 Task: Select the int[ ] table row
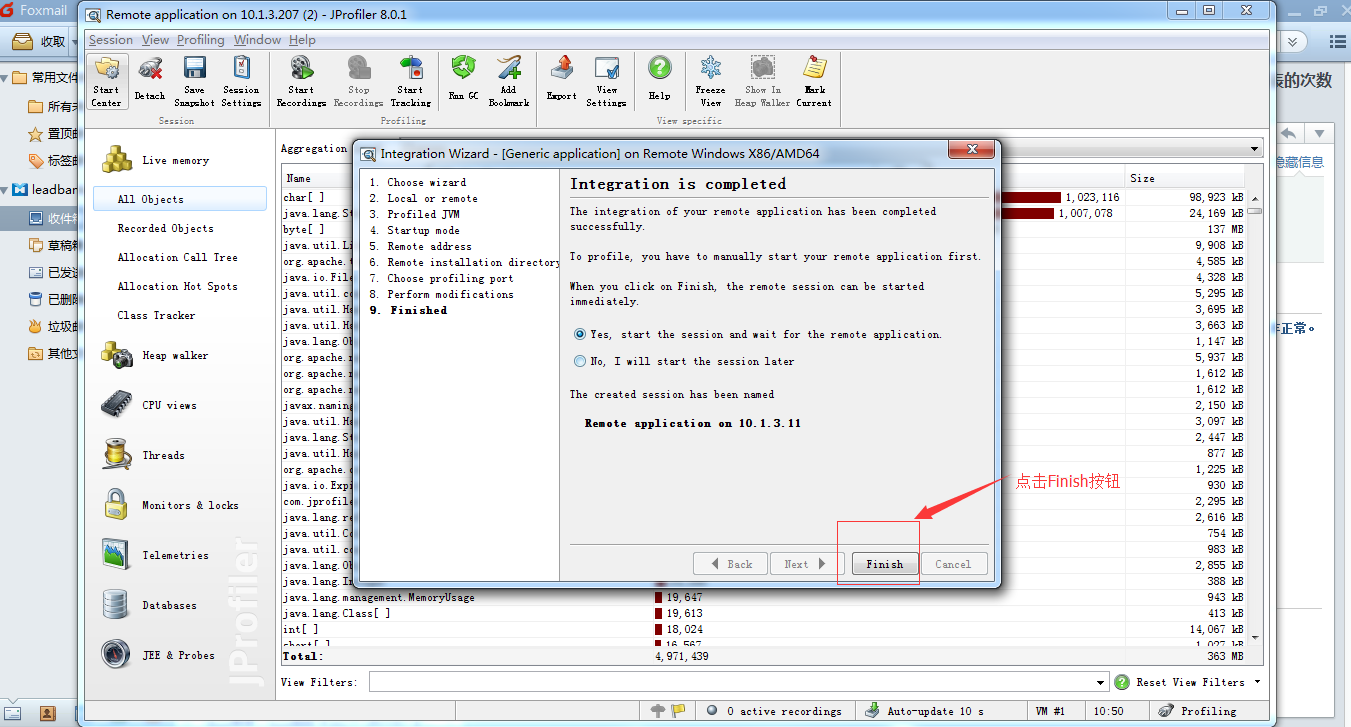(x=763, y=629)
